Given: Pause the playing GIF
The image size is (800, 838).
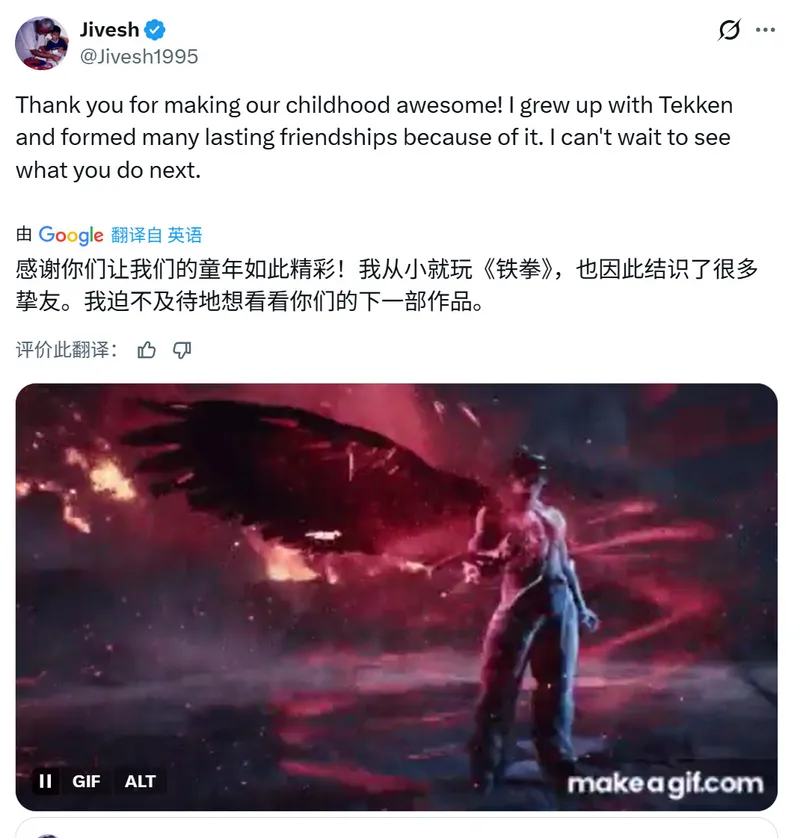Looking at the screenshot, I should tap(45, 781).
